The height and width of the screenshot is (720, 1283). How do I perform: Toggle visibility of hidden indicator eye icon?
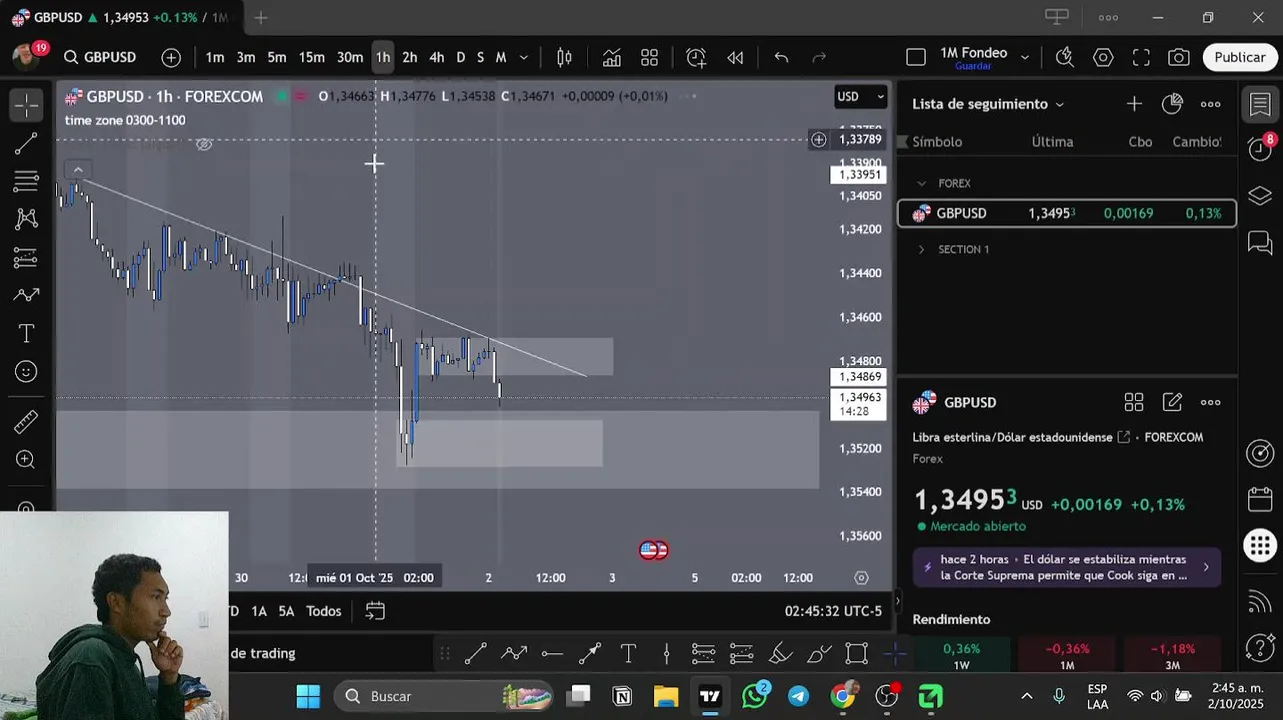(x=204, y=144)
